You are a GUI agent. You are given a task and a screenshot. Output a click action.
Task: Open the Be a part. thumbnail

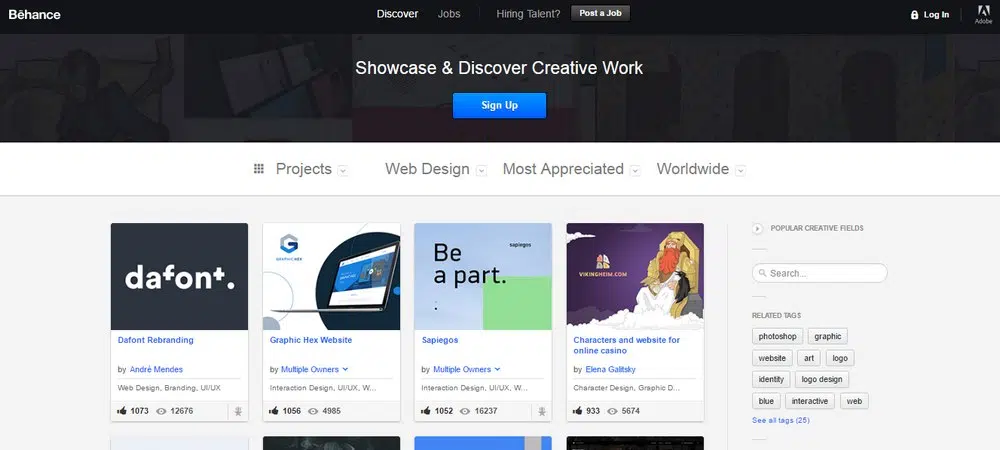483,276
